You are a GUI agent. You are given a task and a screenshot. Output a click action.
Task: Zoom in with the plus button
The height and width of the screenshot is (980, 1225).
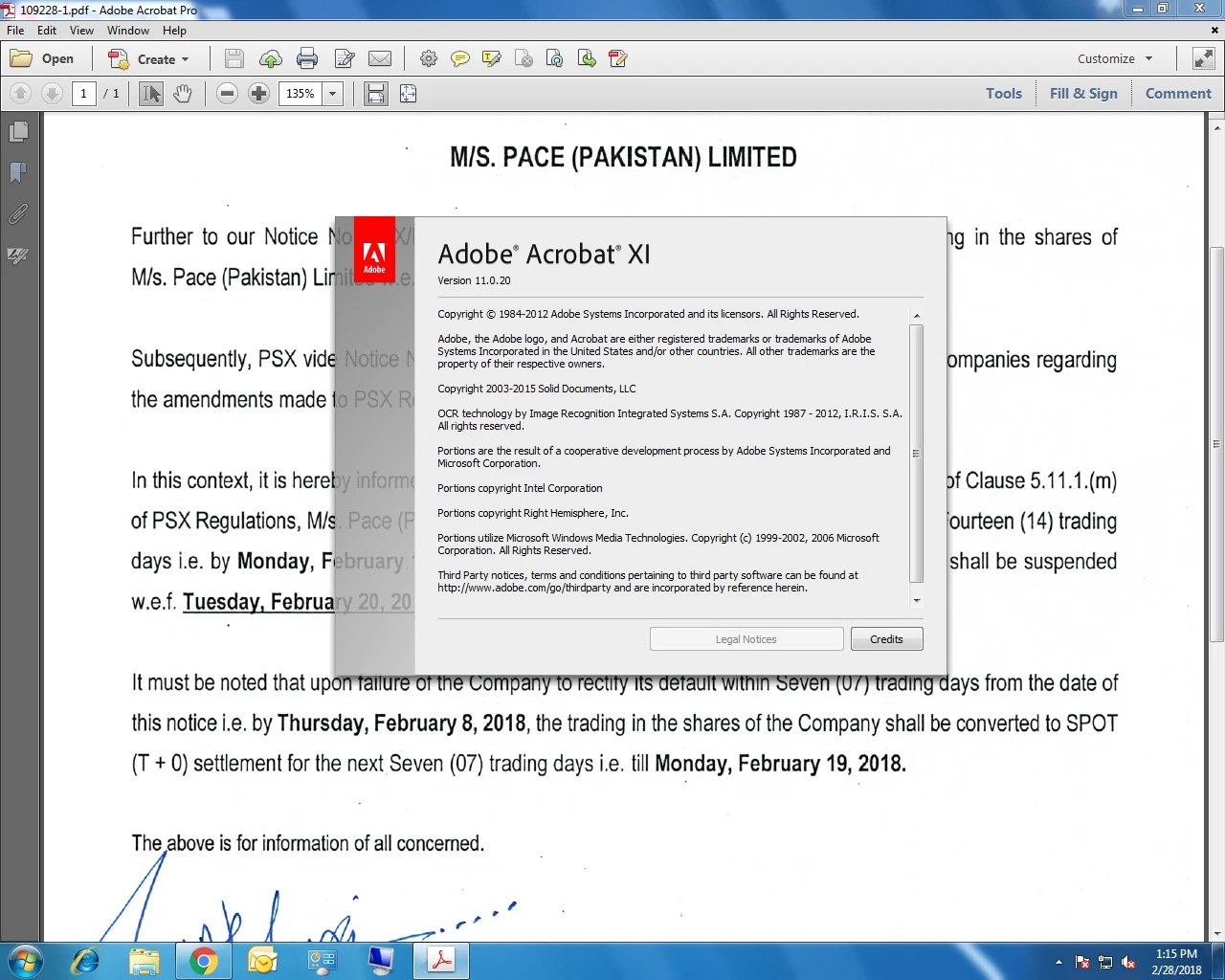(258, 93)
